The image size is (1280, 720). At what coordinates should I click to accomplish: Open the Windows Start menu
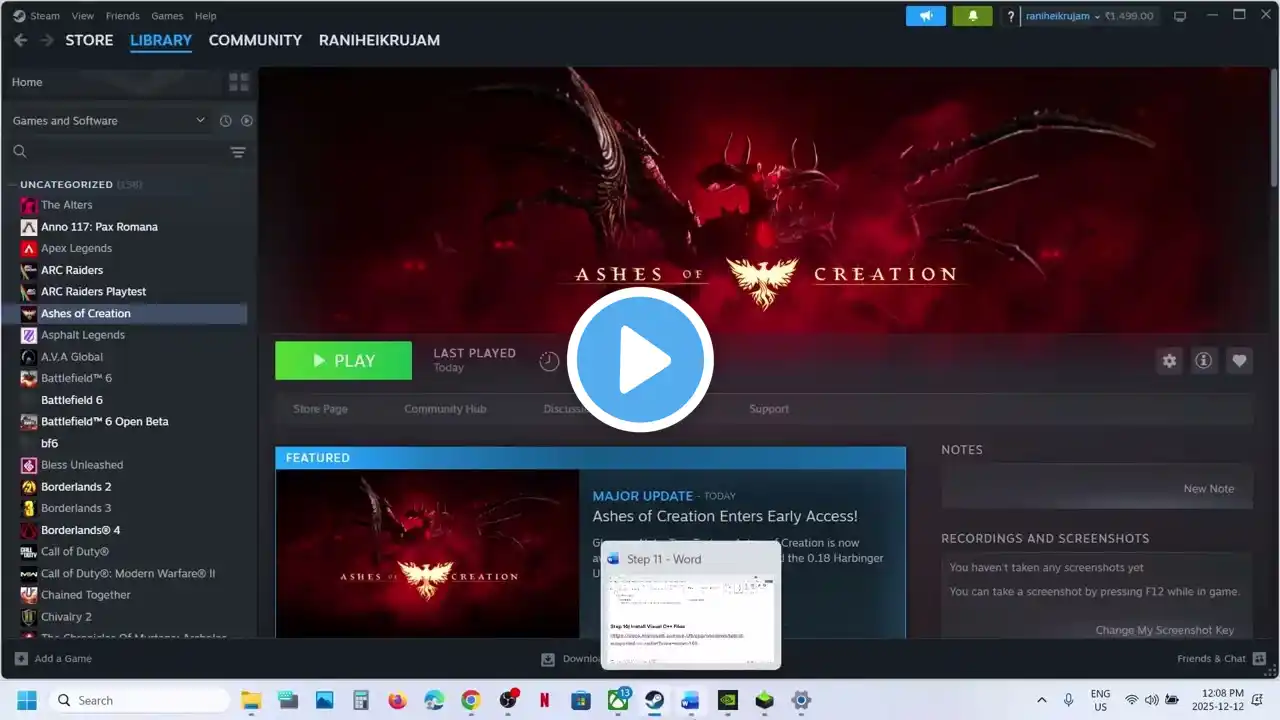26,700
